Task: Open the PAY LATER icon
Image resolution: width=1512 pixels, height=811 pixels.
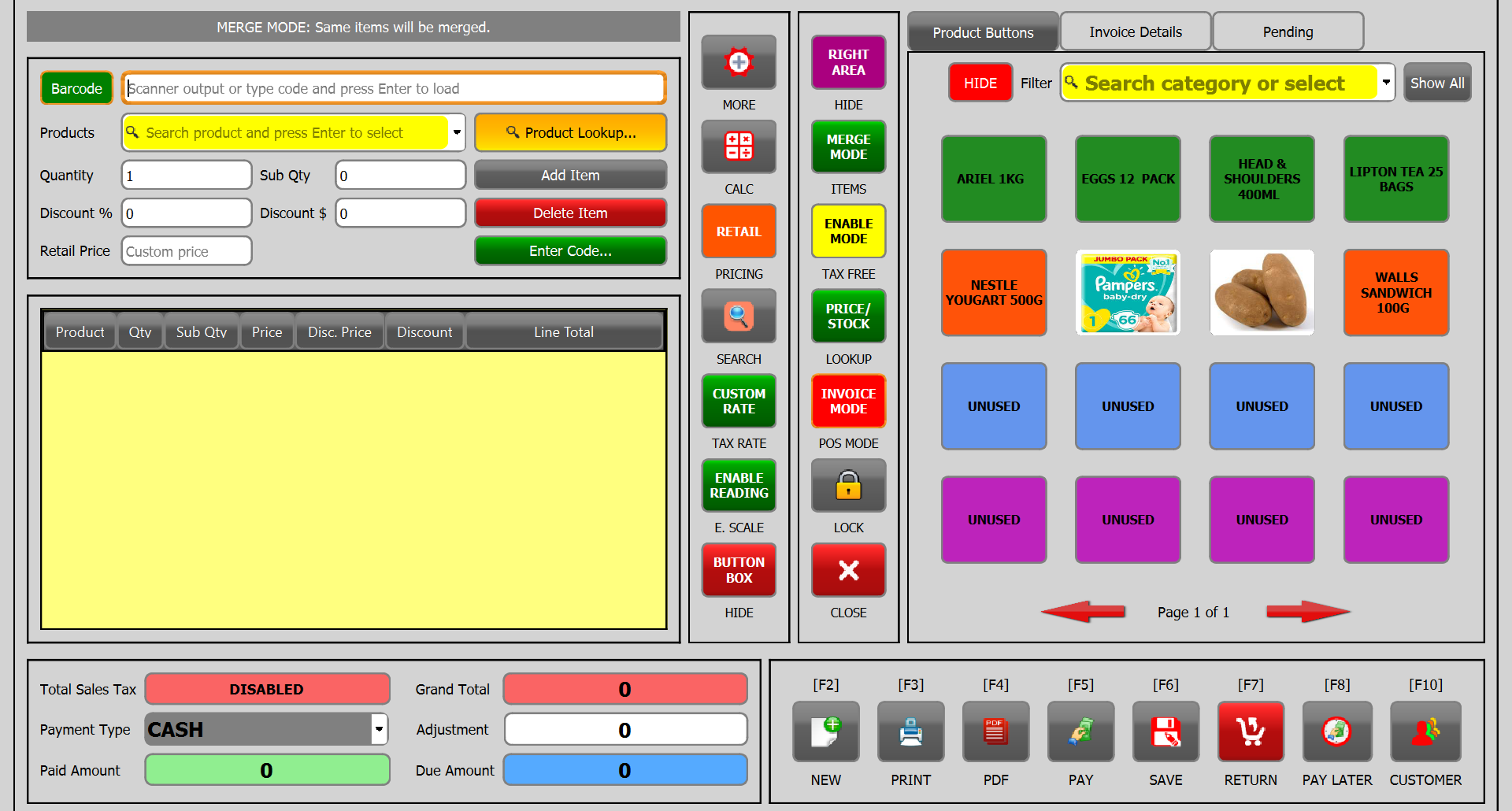Action: [x=1336, y=731]
